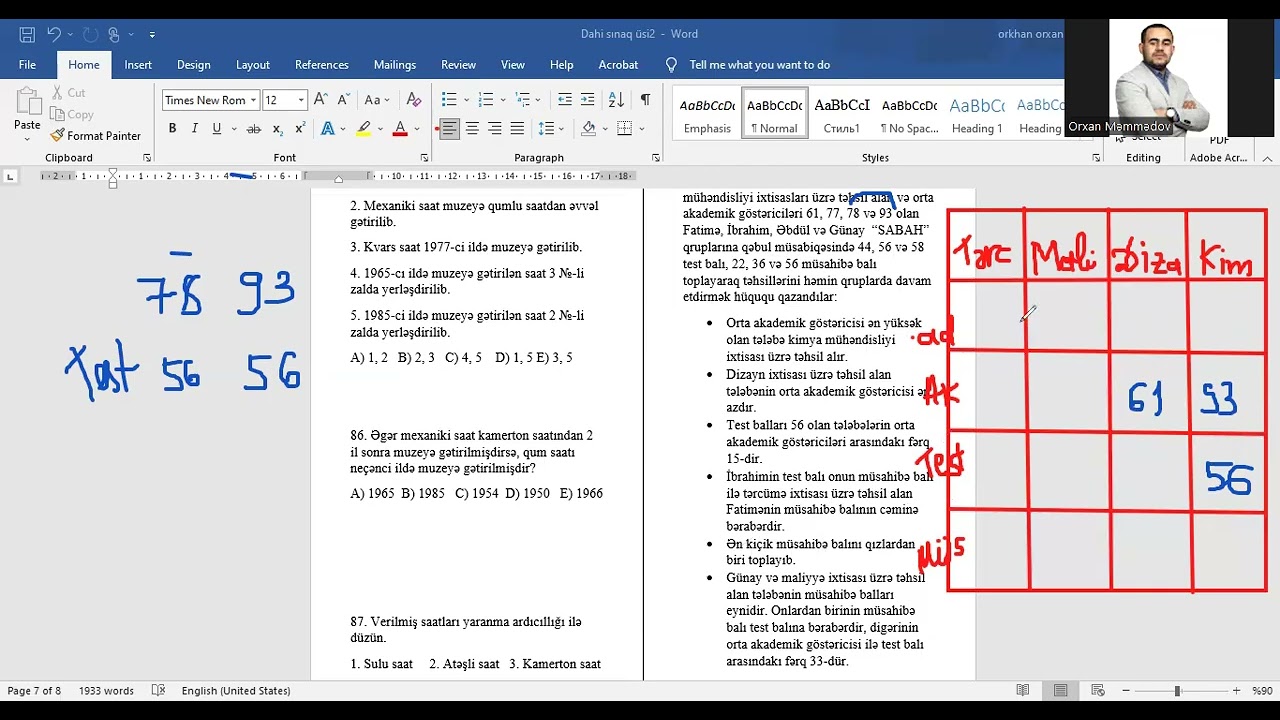This screenshot has height=720, width=1280.
Task: Clear all formatting
Action: pyautogui.click(x=413, y=100)
